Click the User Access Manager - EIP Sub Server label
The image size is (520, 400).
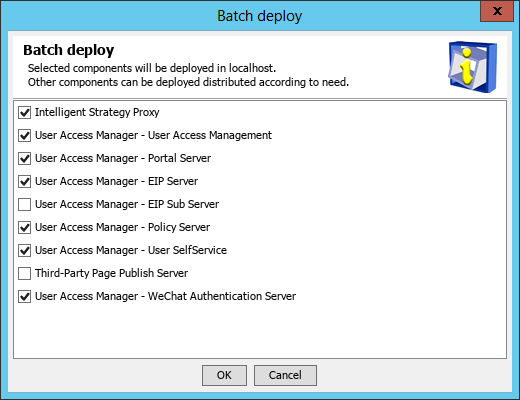(127, 204)
